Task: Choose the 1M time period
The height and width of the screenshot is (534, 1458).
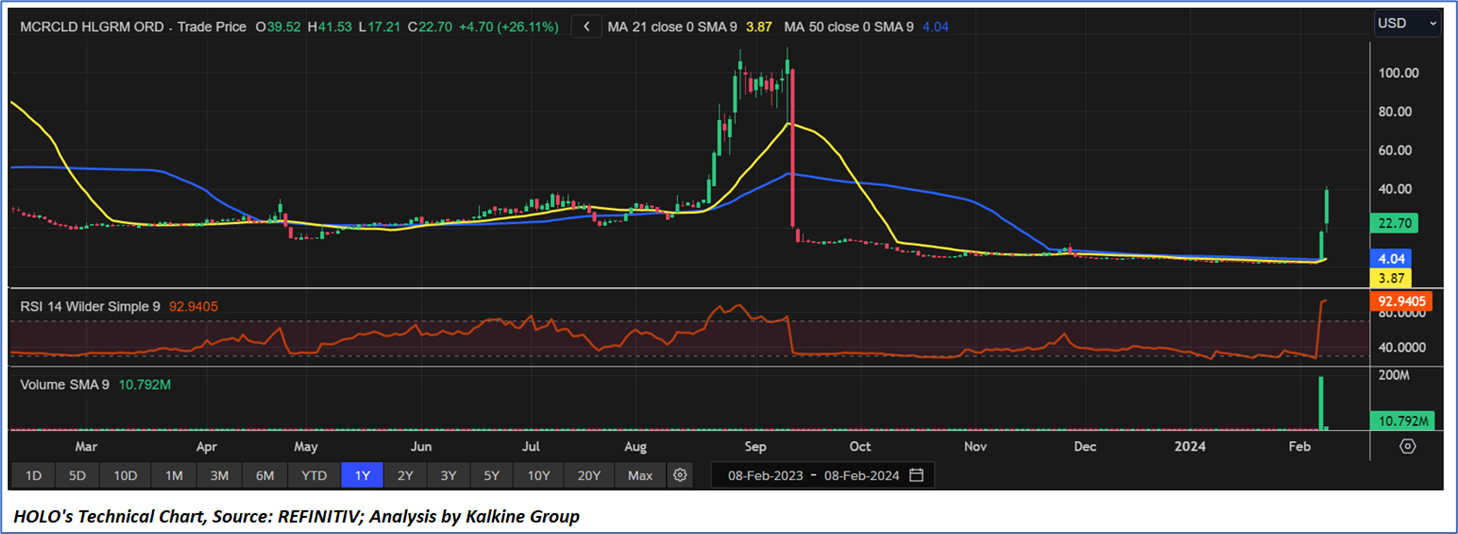Action: (x=174, y=475)
